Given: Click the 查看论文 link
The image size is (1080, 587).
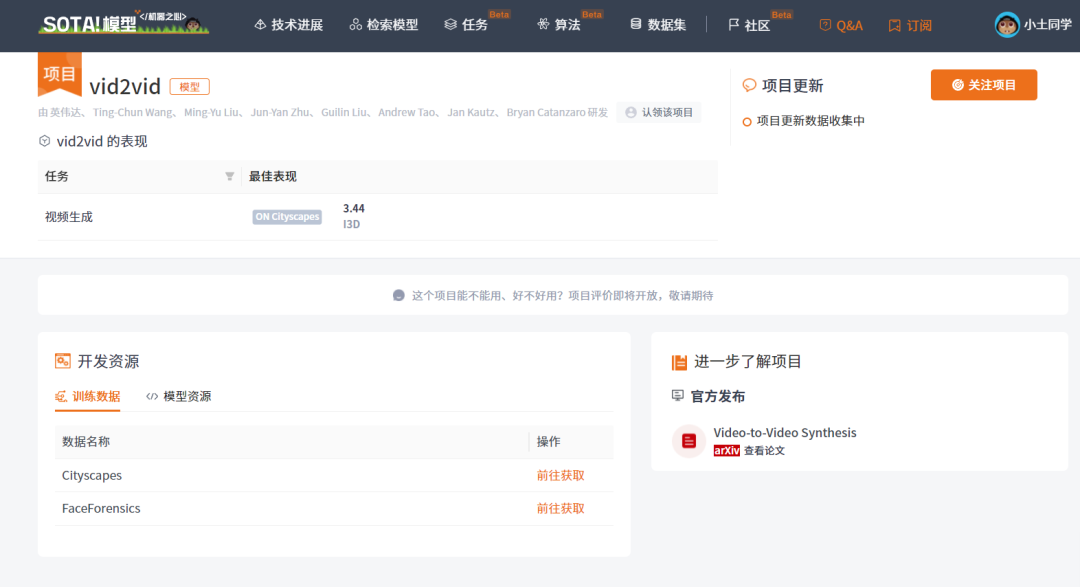Looking at the screenshot, I should [765, 451].
